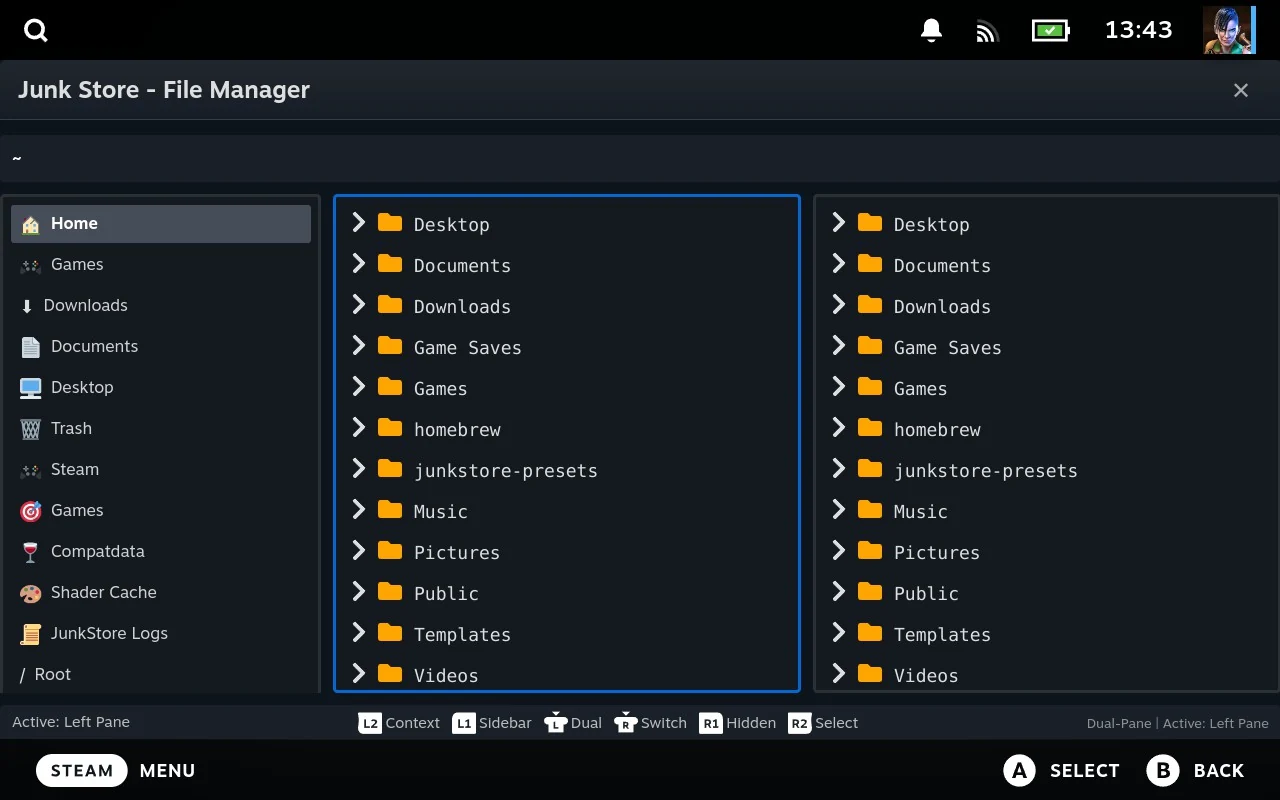
Task: Click the house icon beside Home
Action: 31,224
